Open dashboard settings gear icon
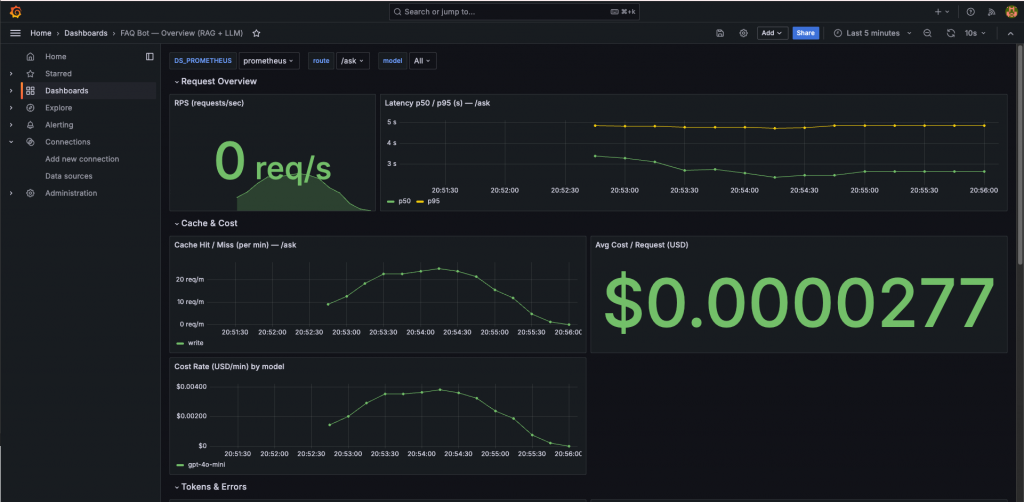 pyautogui.click(x=743, y=33)
